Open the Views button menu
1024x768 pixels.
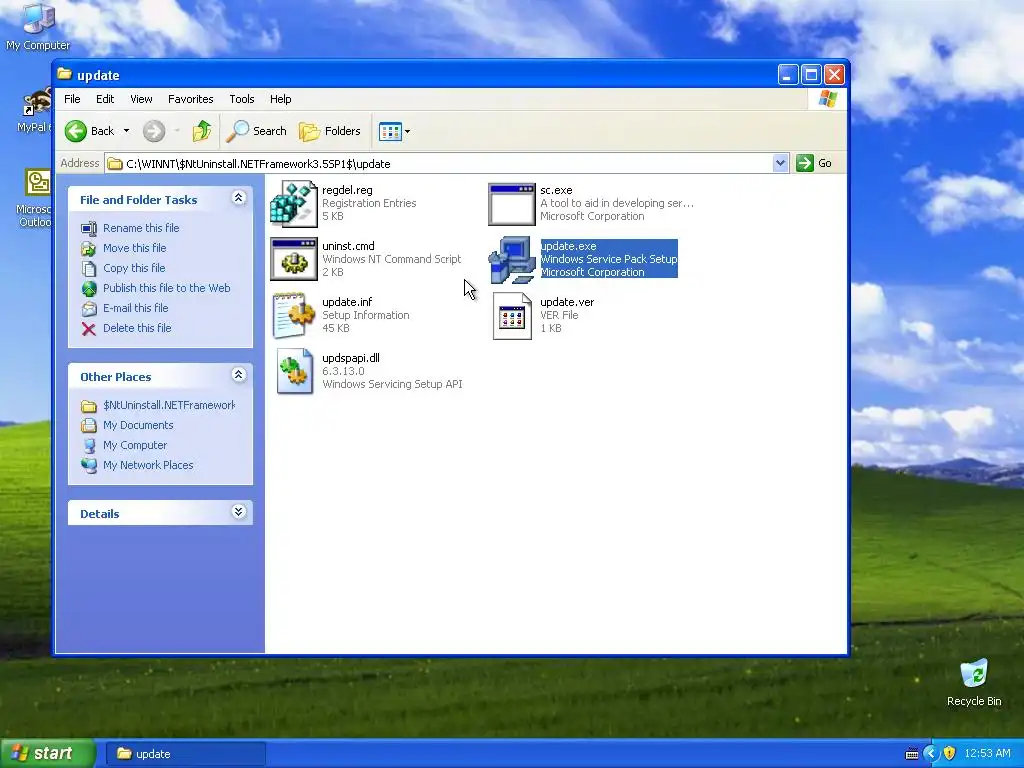point(394,131)
